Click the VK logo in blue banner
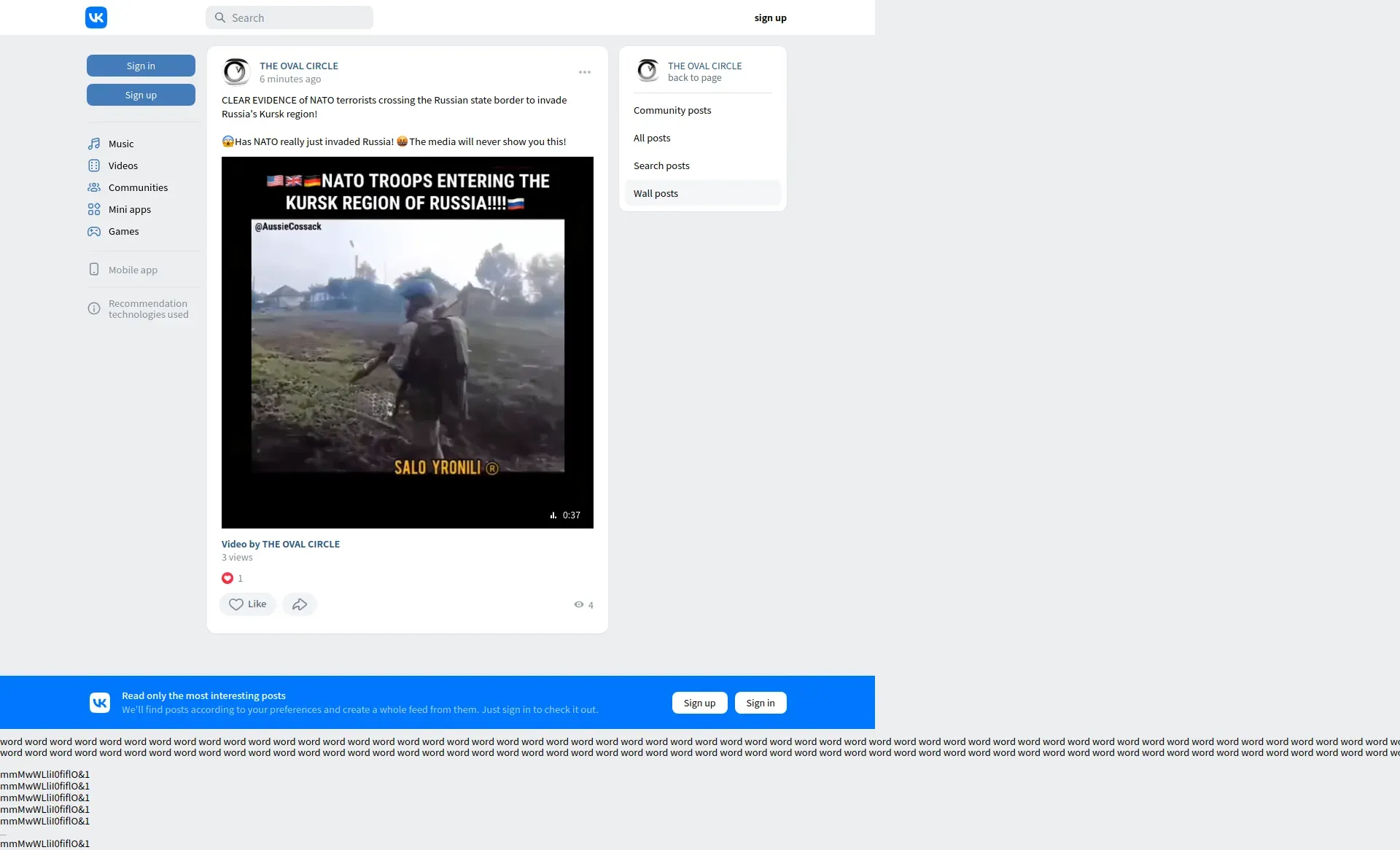This screenshot has width=1400, height=850. [x=100, y=703]
